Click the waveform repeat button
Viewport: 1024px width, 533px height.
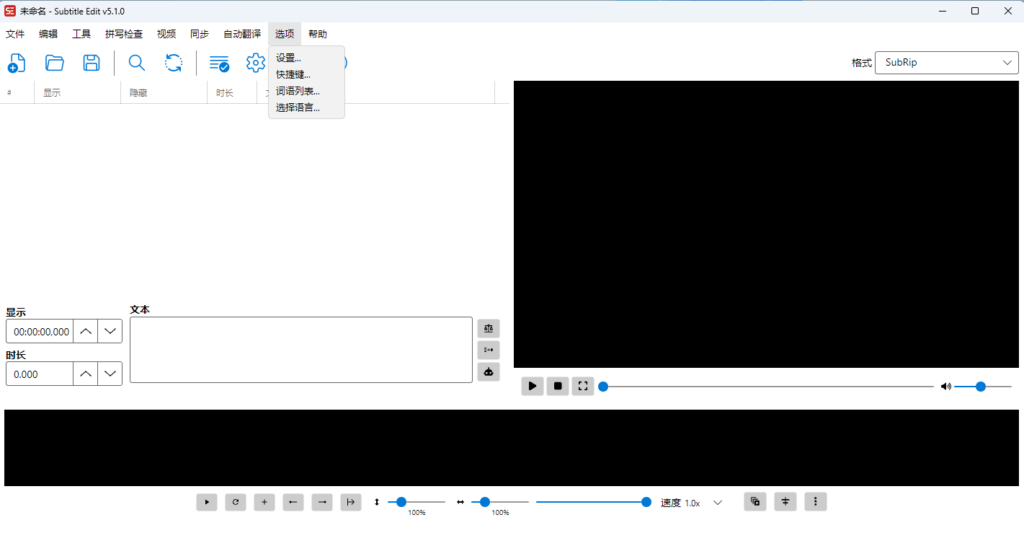235,502
